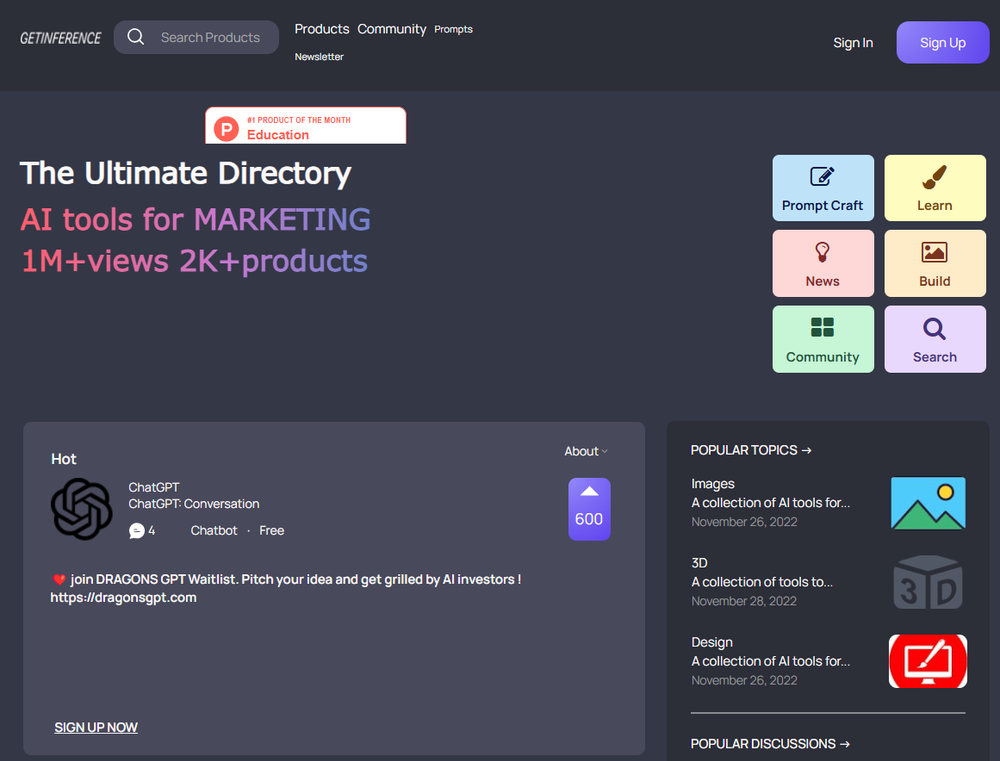Expand the About dropdown
Screen dimensions: 1000x761
[x=585, y=451]
